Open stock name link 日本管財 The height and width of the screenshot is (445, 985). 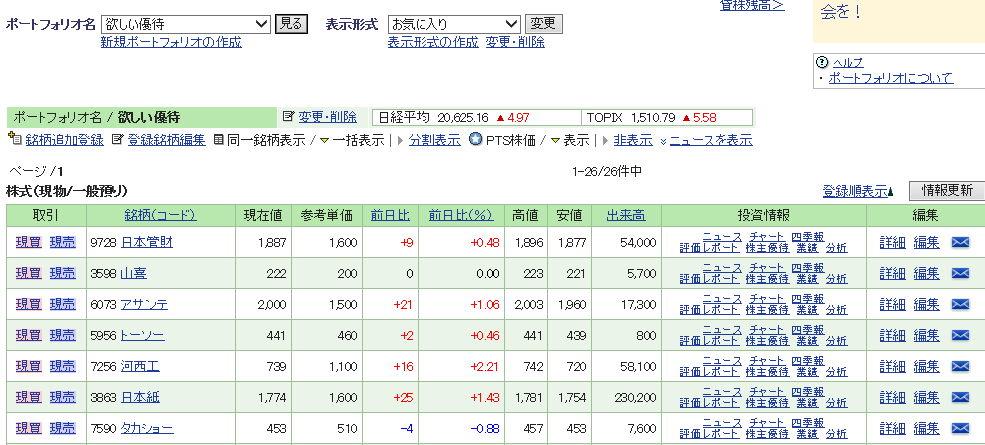click(x=146, y=243)
